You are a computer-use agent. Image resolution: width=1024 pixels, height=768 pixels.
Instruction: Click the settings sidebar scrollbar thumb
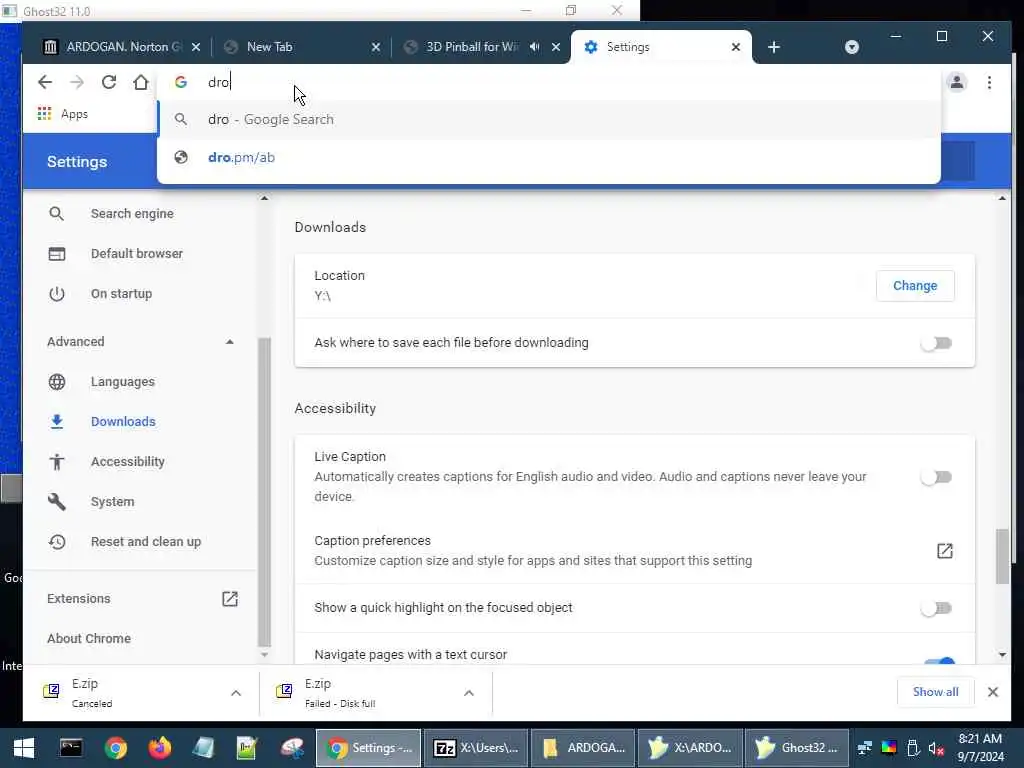[264, 491]
